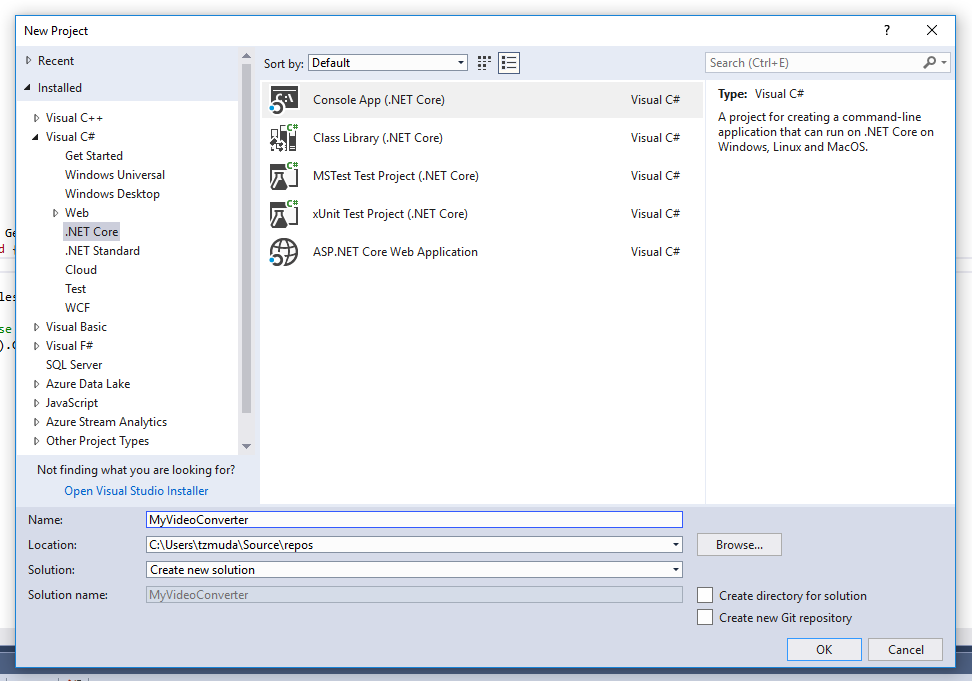Screen dimensions: 972x681
Task: Enable Create directory for solution checkbox
Action: 705,595
